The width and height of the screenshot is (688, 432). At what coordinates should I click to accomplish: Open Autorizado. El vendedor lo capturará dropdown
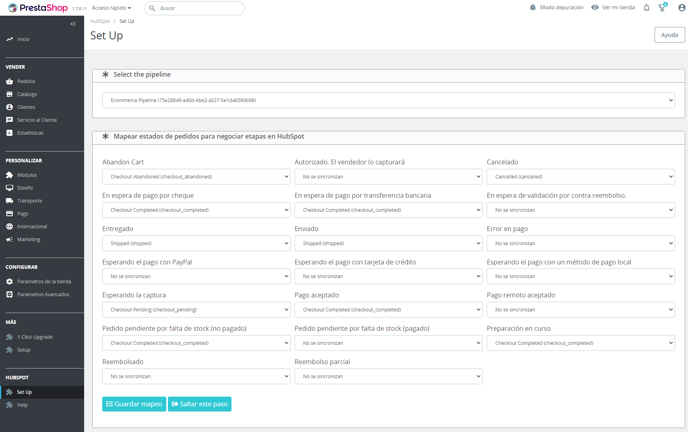coord(388,177)
